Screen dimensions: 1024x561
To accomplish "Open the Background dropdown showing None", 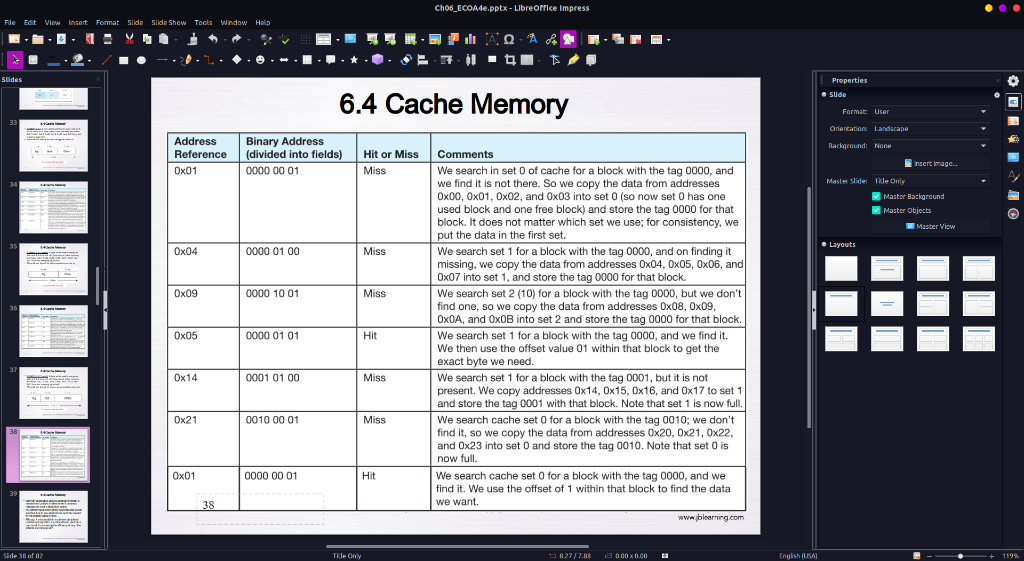I will point(930,146).
